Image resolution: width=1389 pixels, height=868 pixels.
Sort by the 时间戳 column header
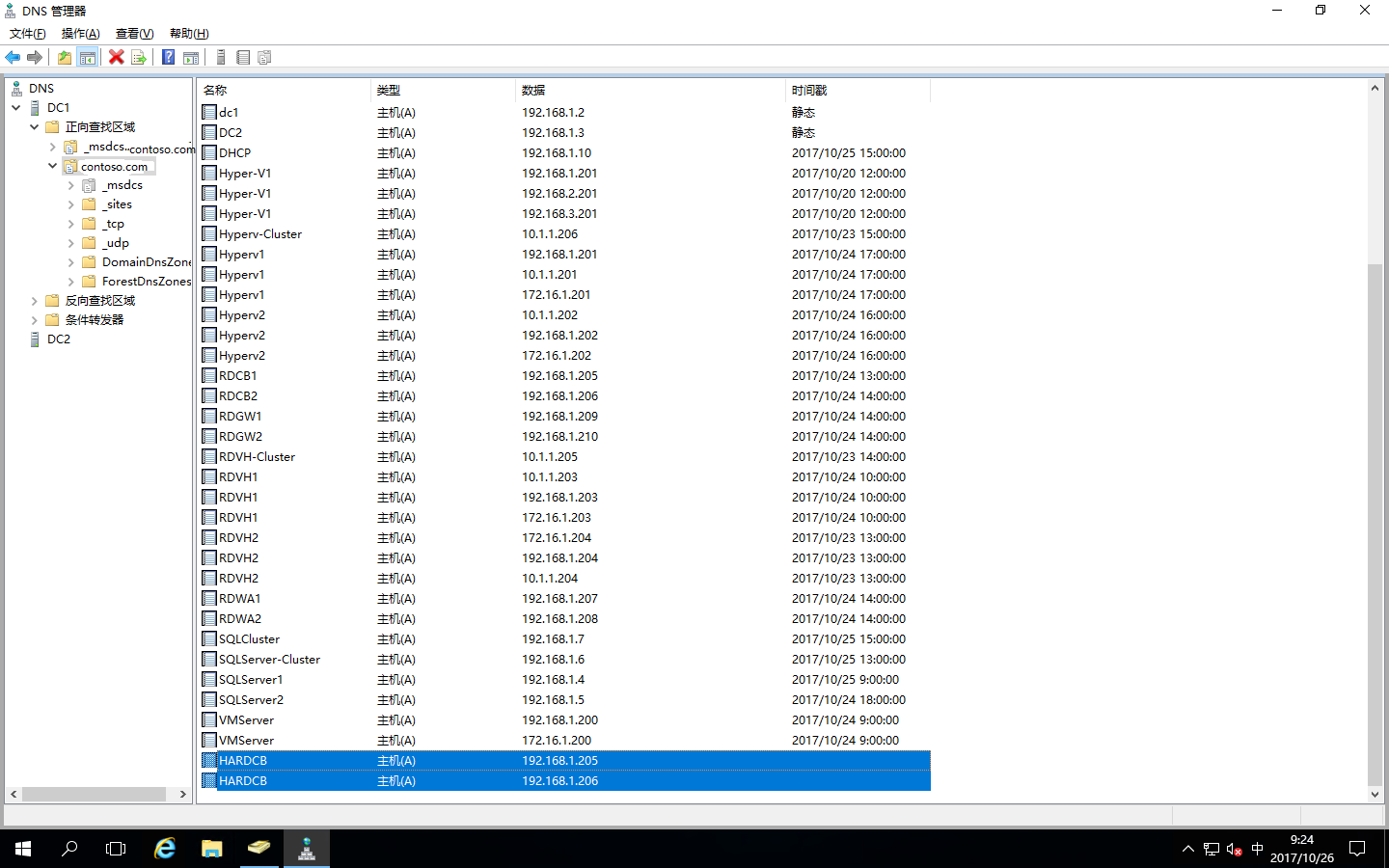pyautogui.click(x=858, y=91)
